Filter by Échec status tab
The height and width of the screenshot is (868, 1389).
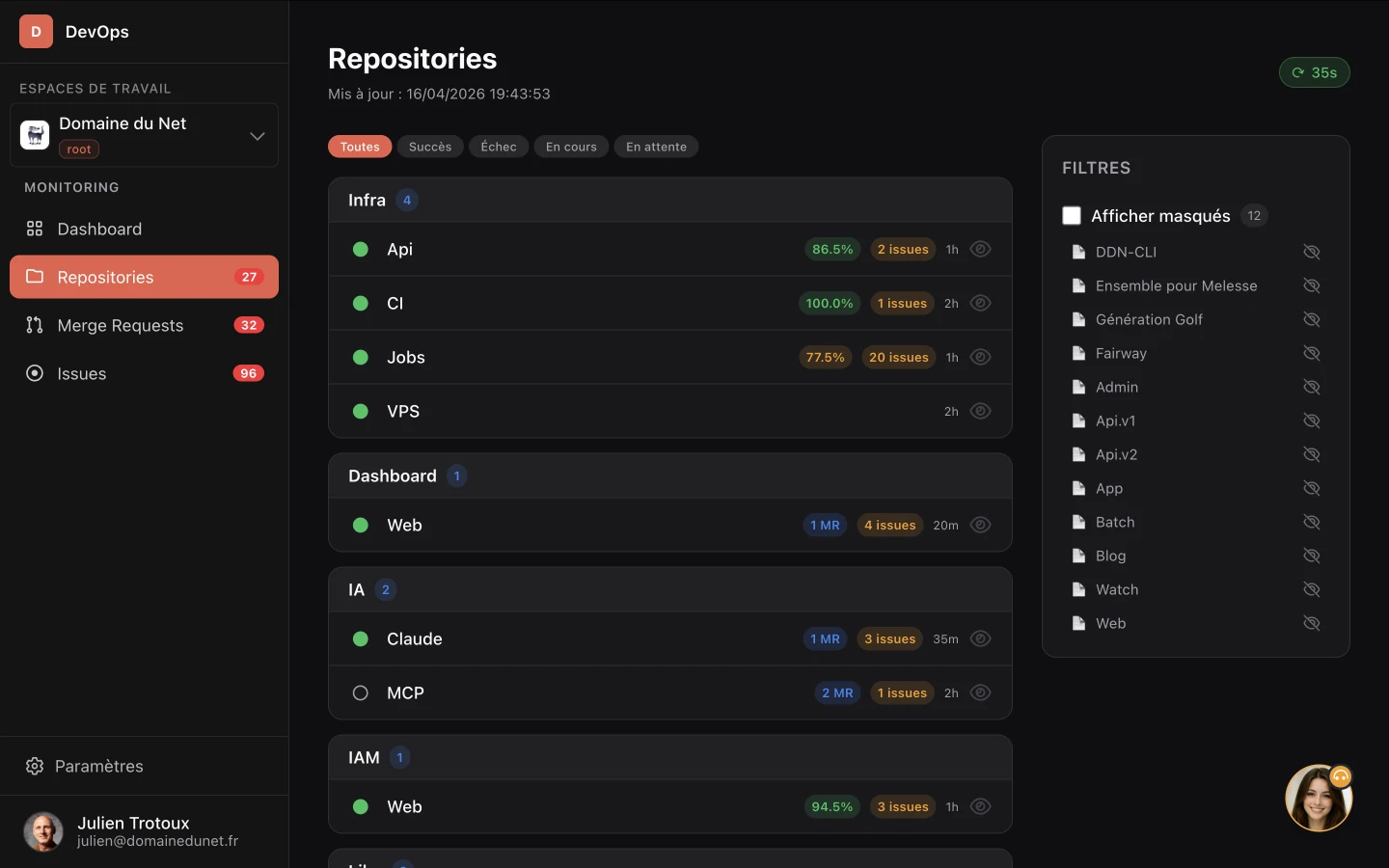499,147
